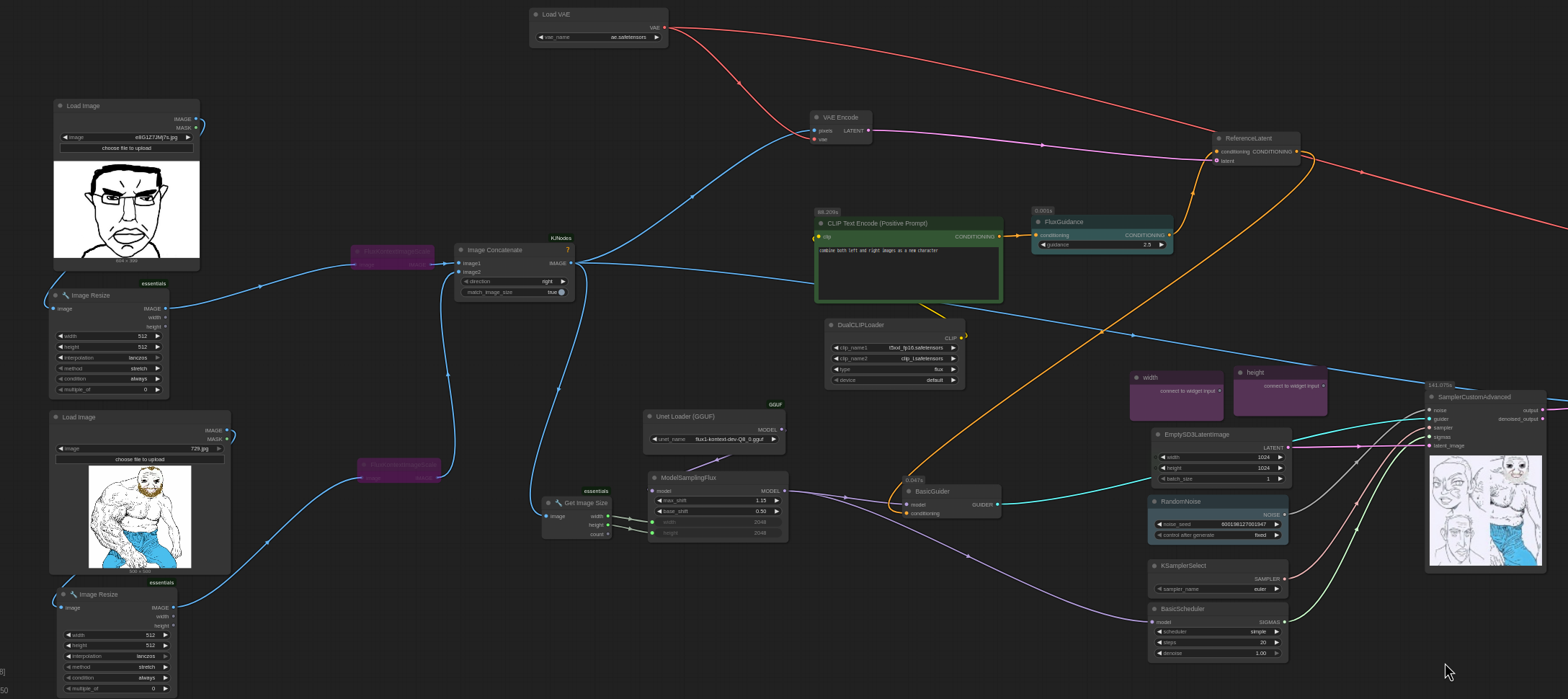
Task: Increase steps value with right arrow in BasicScheduler
Action: click(x=1276, y=643)
